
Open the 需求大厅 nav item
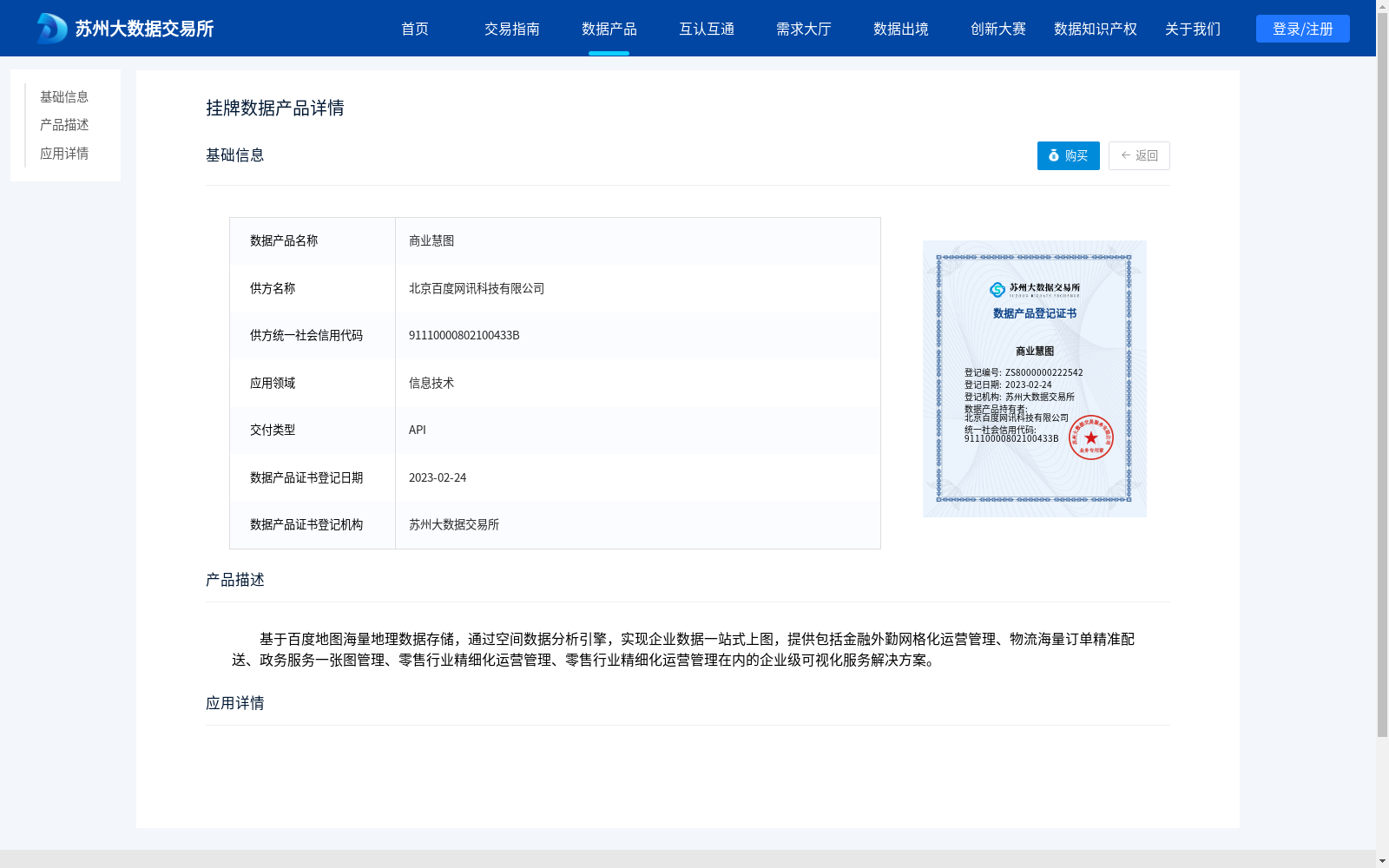tap(804, 29)
